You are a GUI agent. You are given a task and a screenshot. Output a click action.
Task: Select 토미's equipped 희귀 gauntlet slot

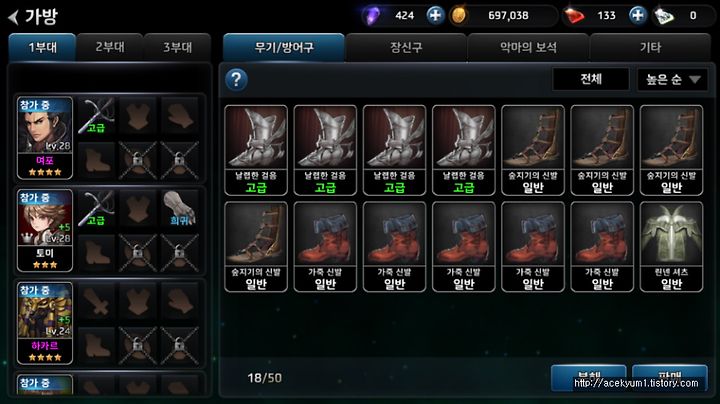[180, 208]
